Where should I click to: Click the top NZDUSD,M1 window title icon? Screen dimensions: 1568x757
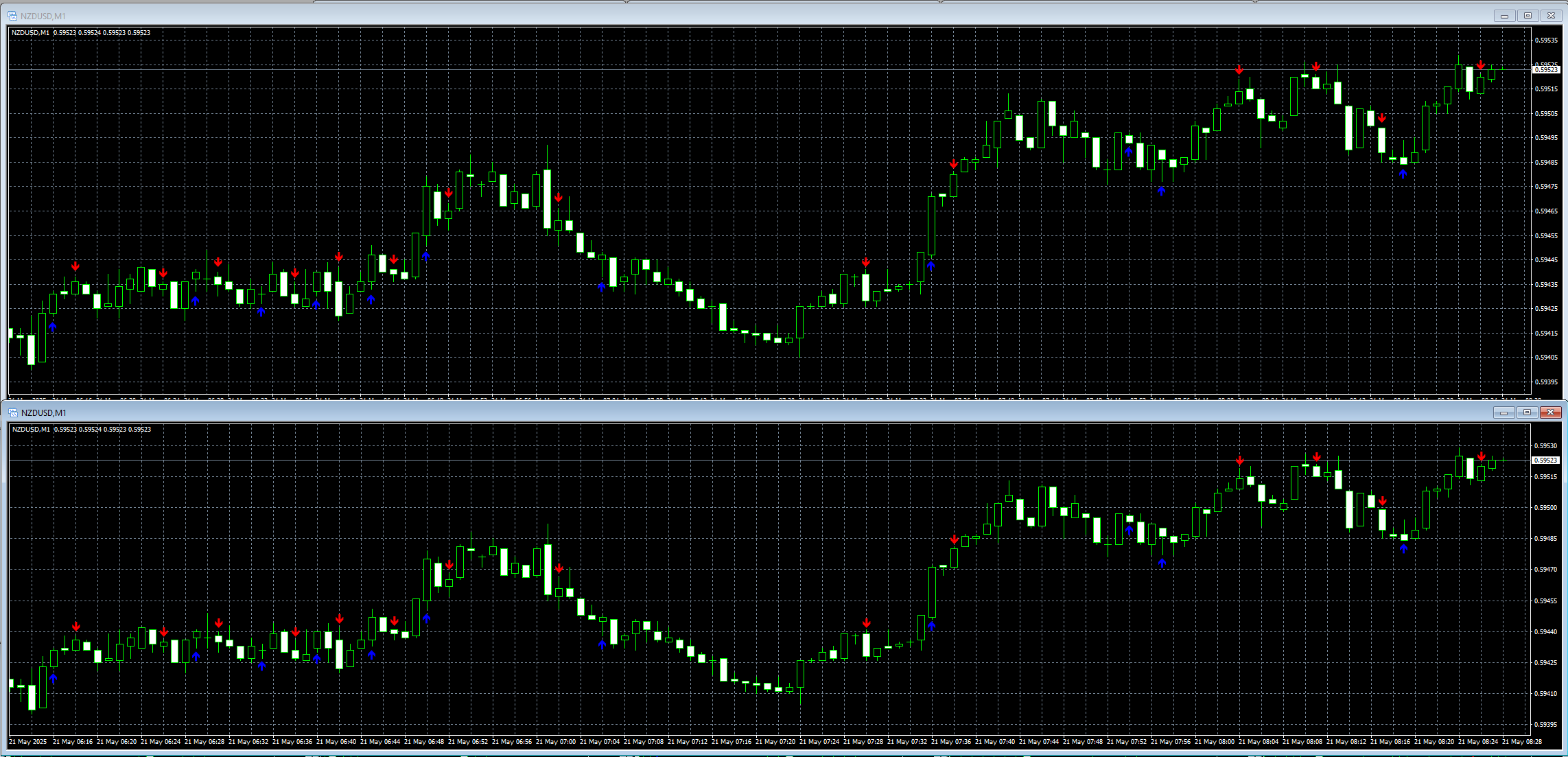point(12,16)
